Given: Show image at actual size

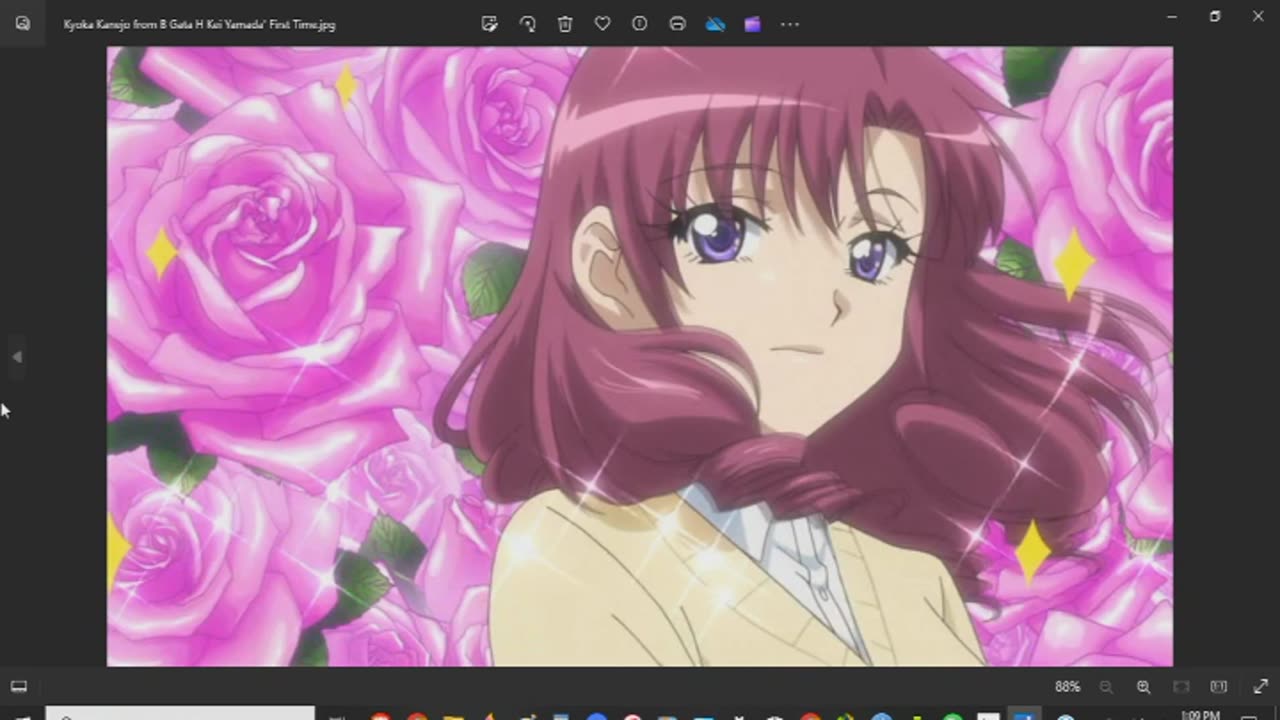Looking at the screenshot, I should pos(1218,687).
